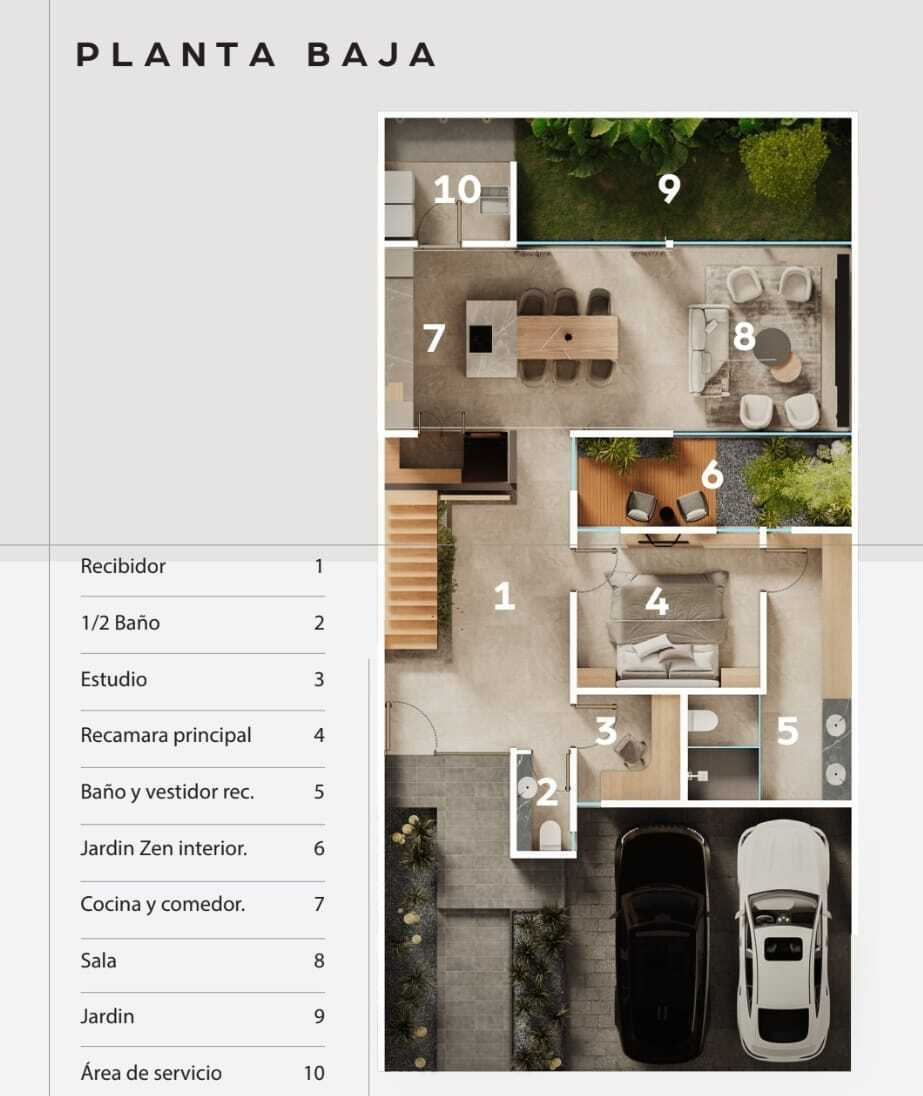This screenshot has width=923, height=1096.
Task: Click the Recibidor legend entry
Action: pos(123,567)
